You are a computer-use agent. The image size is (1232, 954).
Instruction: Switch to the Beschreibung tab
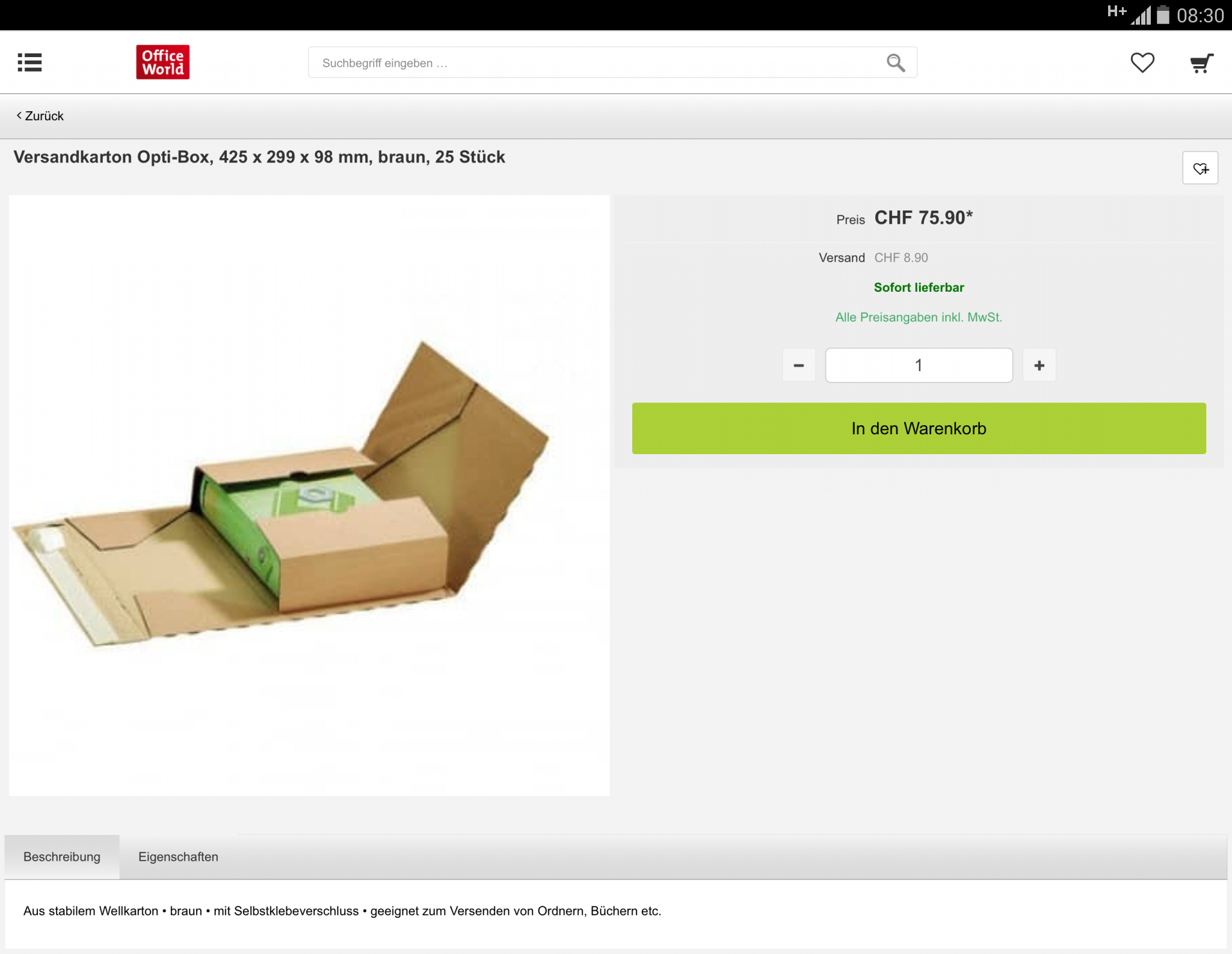(x=62, y=857)
